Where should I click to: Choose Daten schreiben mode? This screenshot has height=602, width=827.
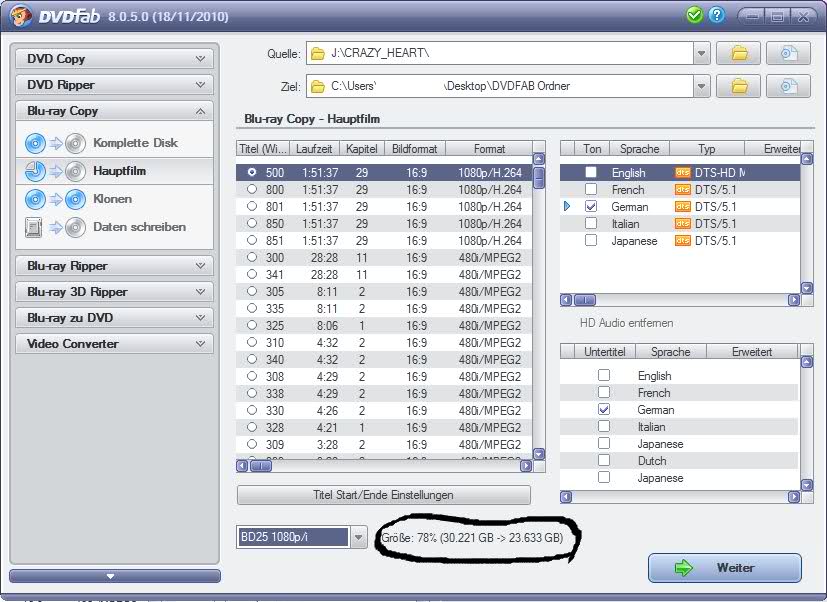(139, 227)
